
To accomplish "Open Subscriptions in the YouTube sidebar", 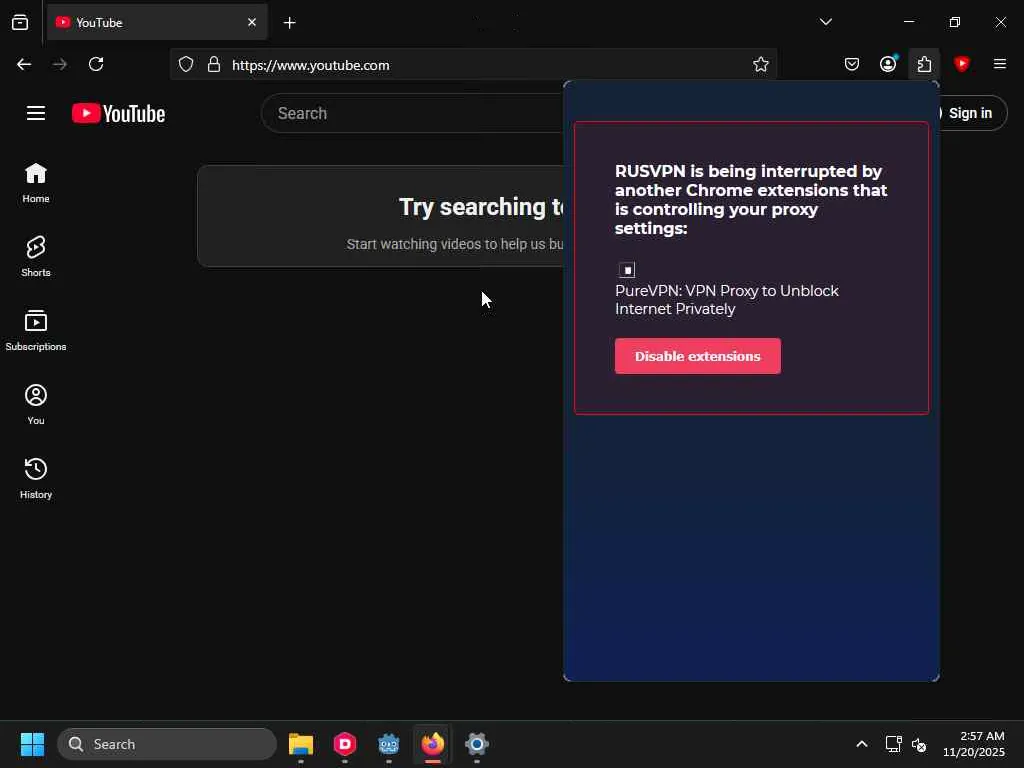I will [36, 330].
